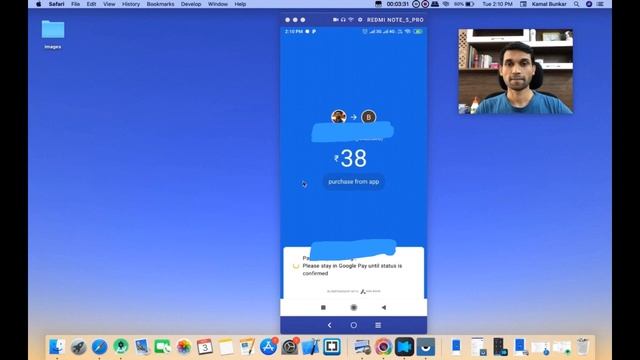Open Spotlight search magnifier
Viewport: 640px width, 360px height.
pos(576,4)
